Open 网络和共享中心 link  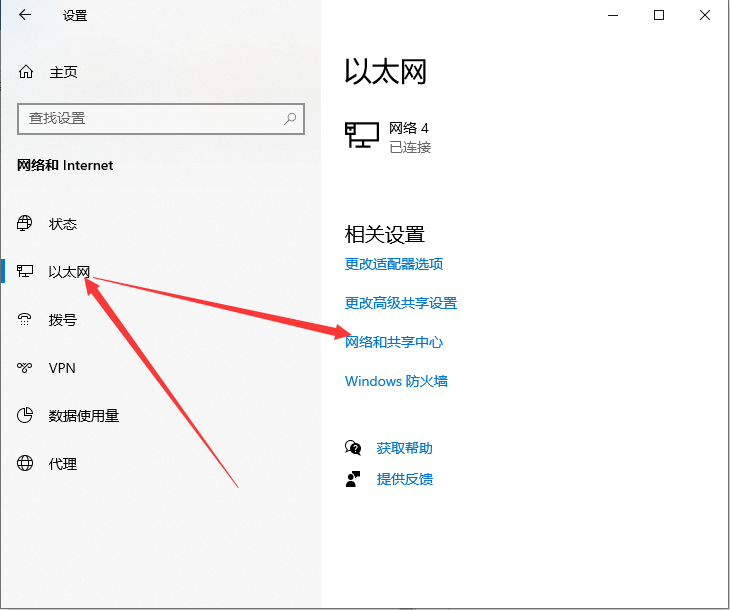(394, 342)
